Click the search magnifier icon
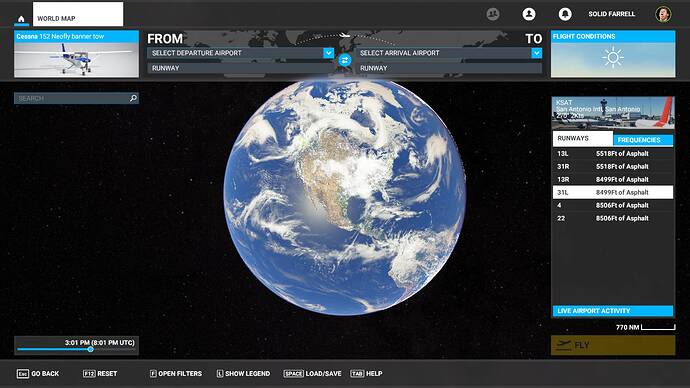 tap(133, 98)
